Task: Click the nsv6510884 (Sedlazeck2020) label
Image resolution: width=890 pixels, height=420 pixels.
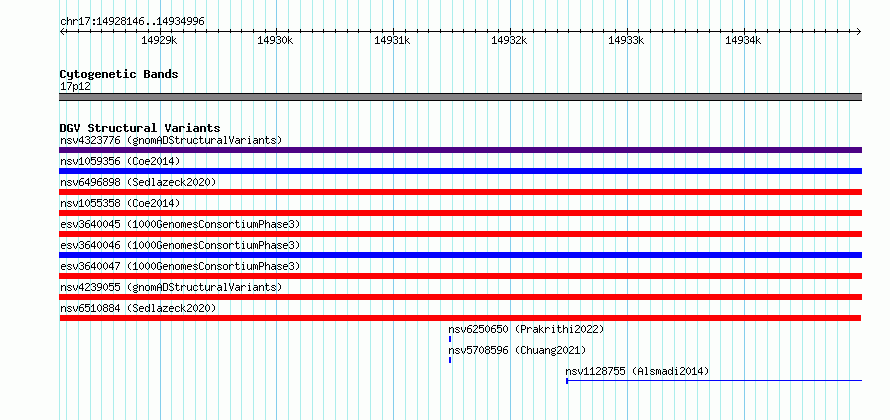Action: (138, 308)
